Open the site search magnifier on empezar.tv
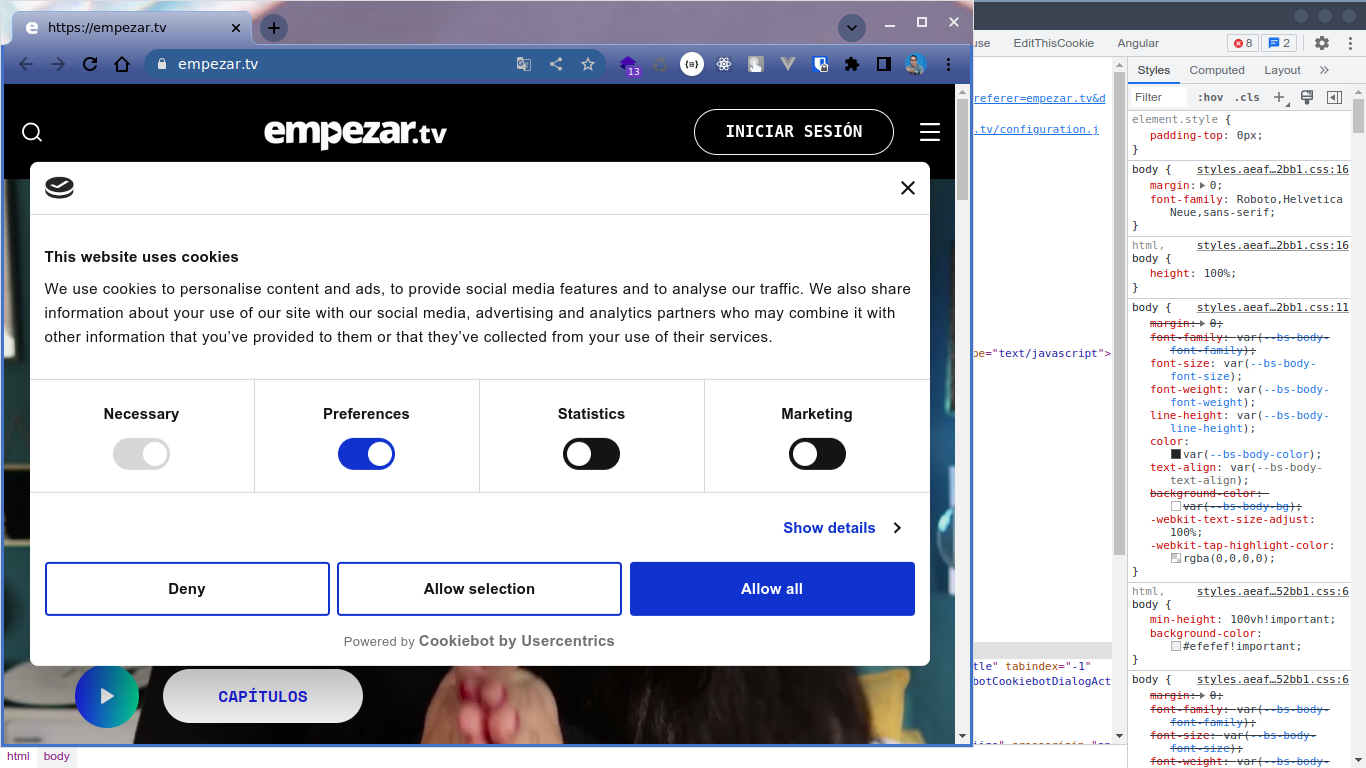Image resolution: width=1366 pixels, height=768 pixels. tap(32, 132)
